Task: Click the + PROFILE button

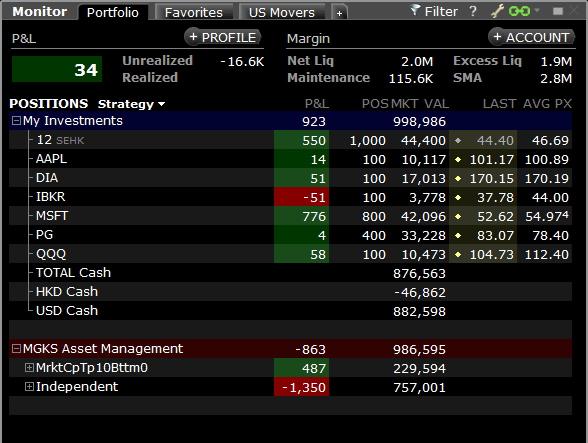Action: tap(223, 38)
